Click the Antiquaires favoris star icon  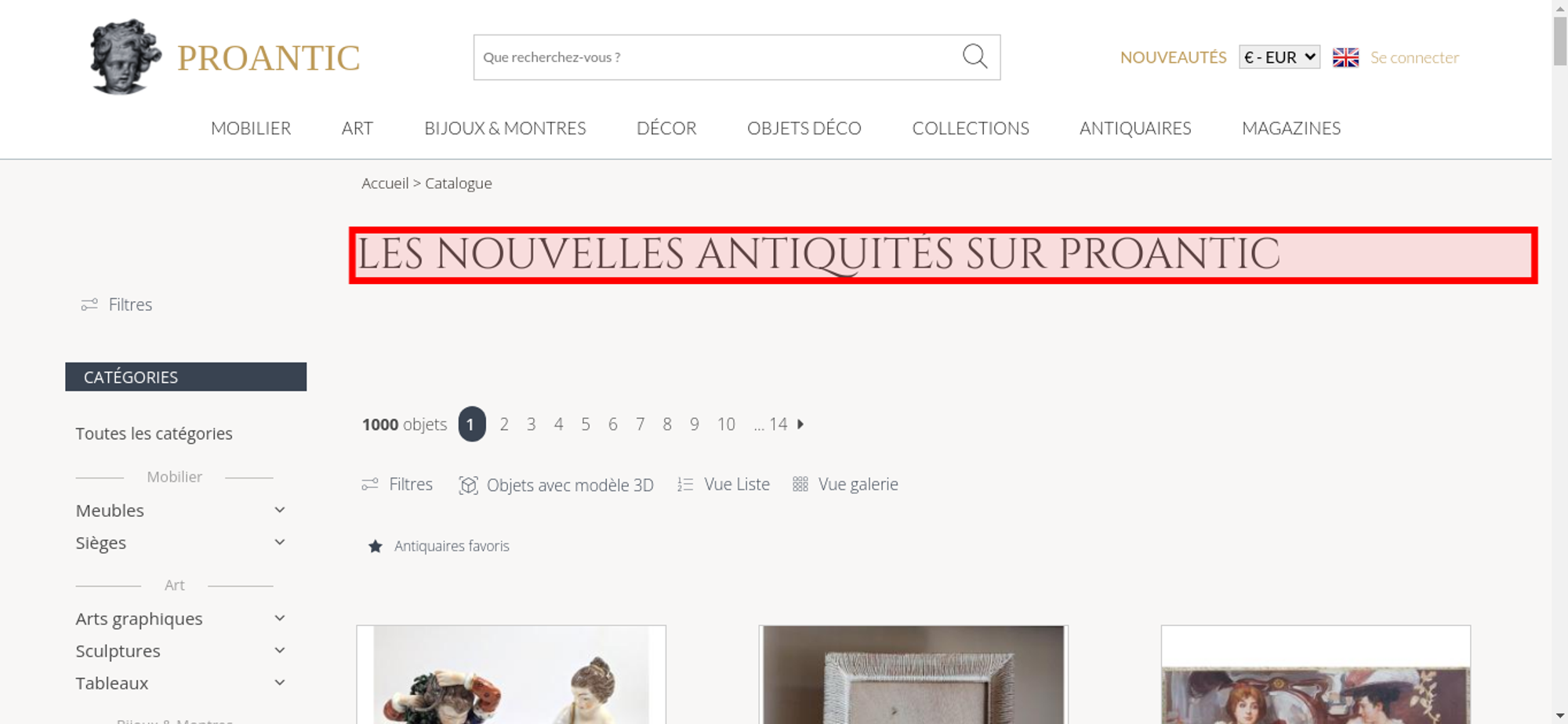click(376, 546)
